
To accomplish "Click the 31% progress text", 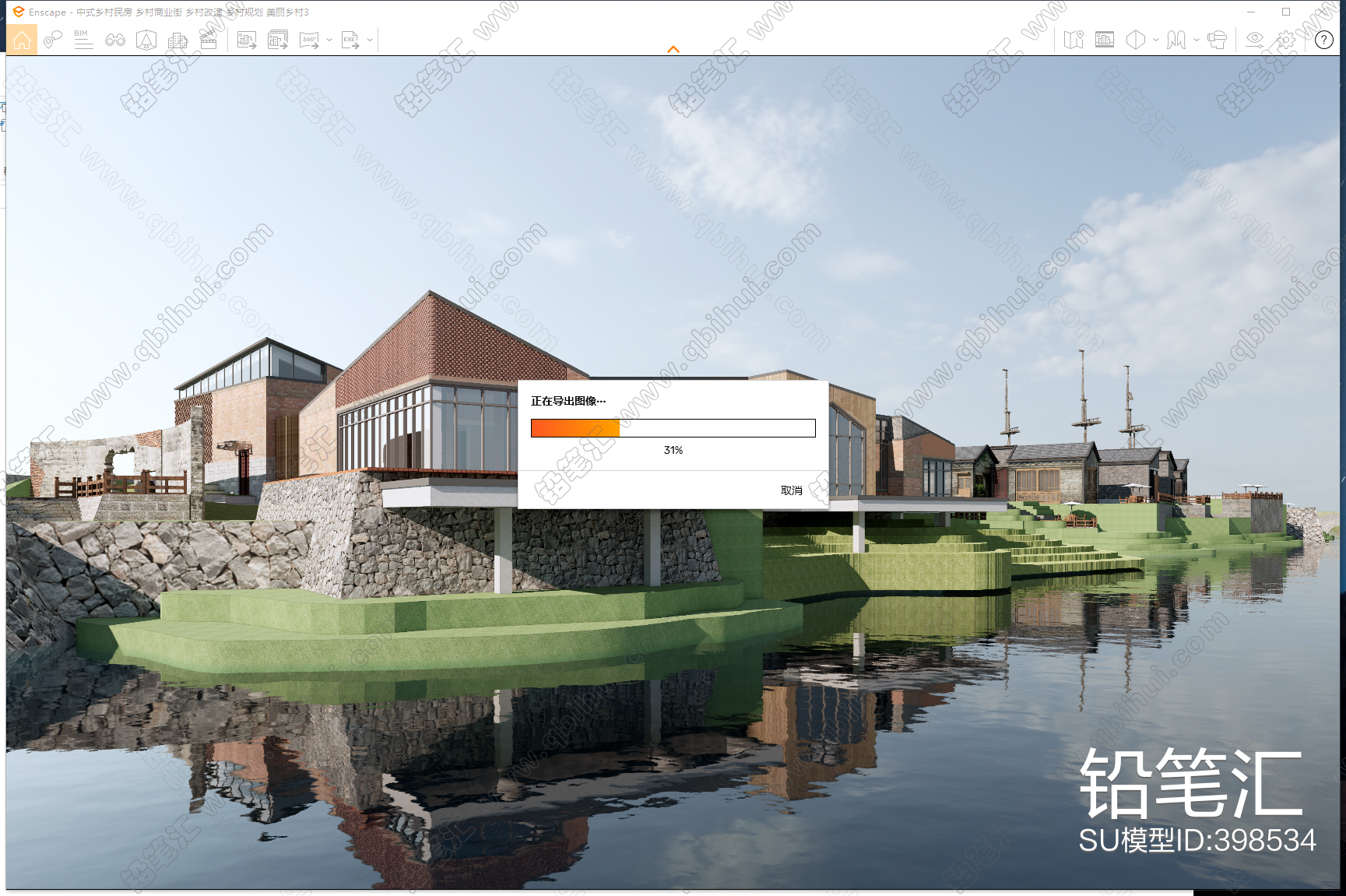I will 673,450.
